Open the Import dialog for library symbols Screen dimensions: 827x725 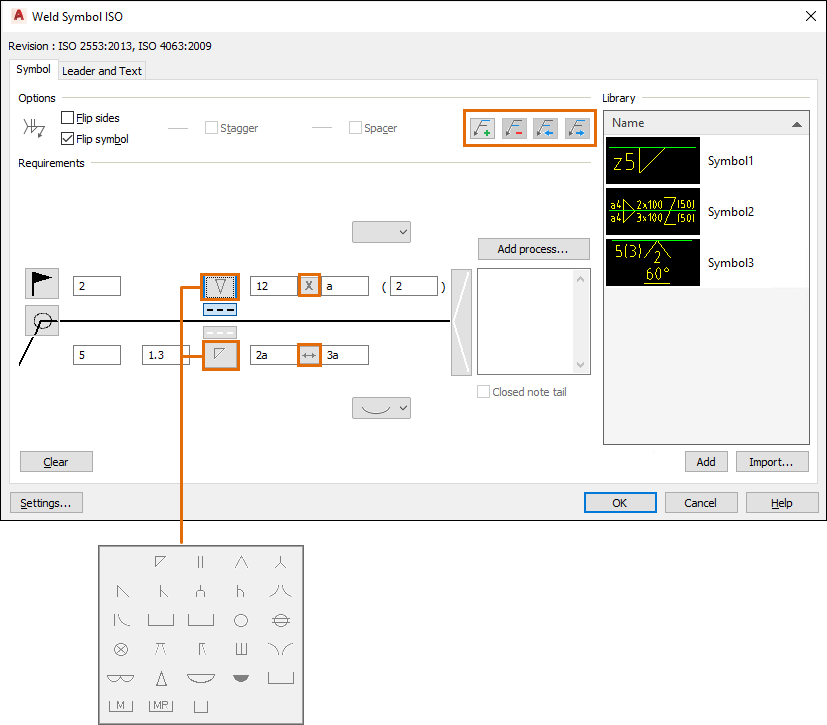(x=771, y=461)
